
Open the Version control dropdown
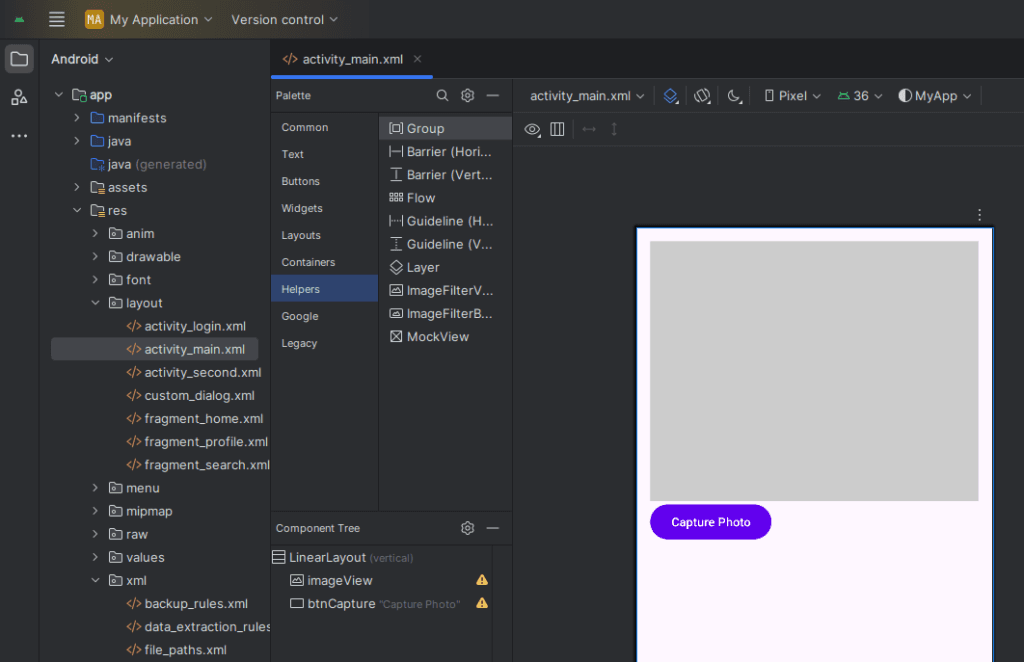coord(285,20)
